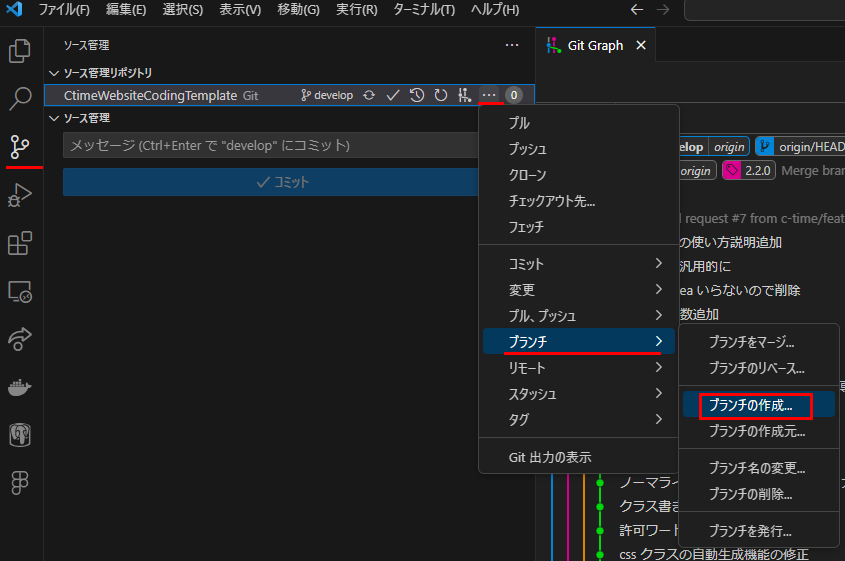Select ブランチのリベース... in submenu
This screenshot has height=561, width=845.
point(759,368)
